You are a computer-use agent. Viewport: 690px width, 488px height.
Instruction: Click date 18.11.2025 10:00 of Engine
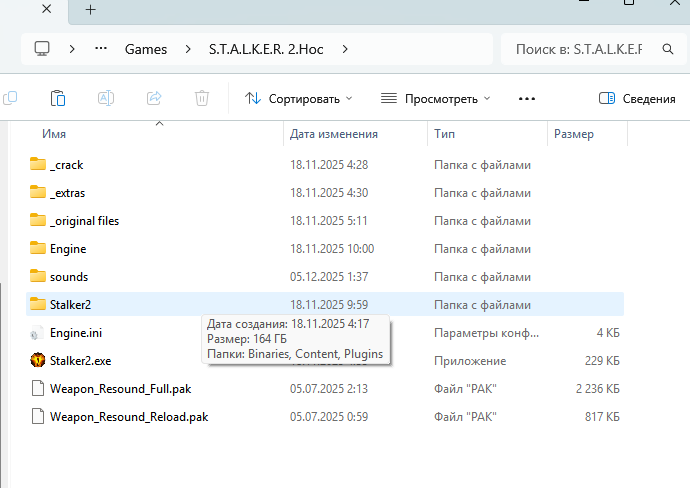[x=332, y=249]
